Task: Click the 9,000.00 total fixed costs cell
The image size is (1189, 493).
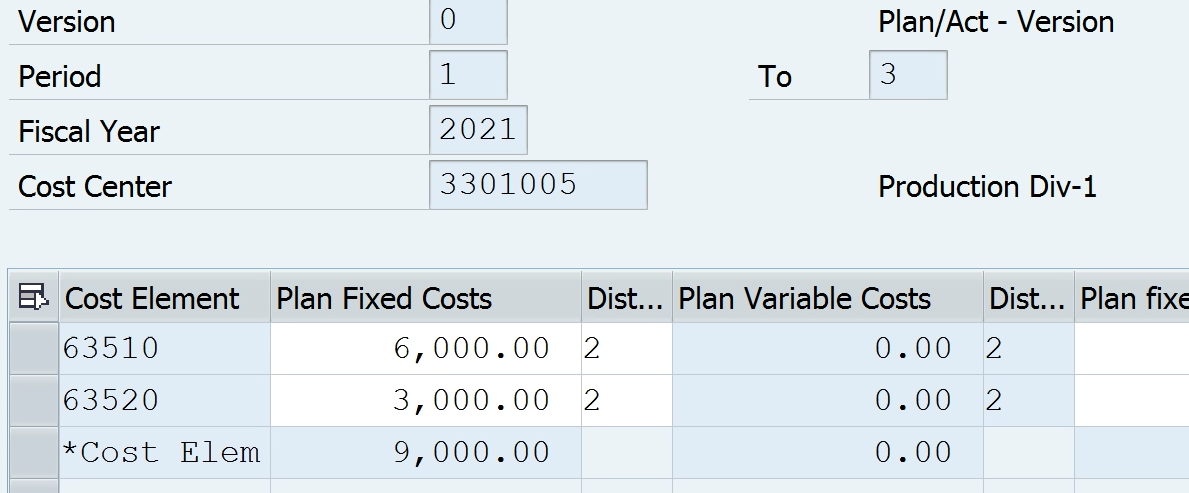Action: [x=425, y=452]
